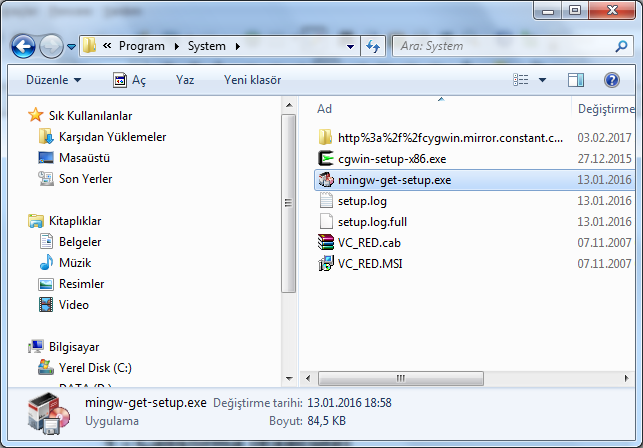Change view with the view icon
This screenshot has width=643, height=448.
tap(521, 80)
